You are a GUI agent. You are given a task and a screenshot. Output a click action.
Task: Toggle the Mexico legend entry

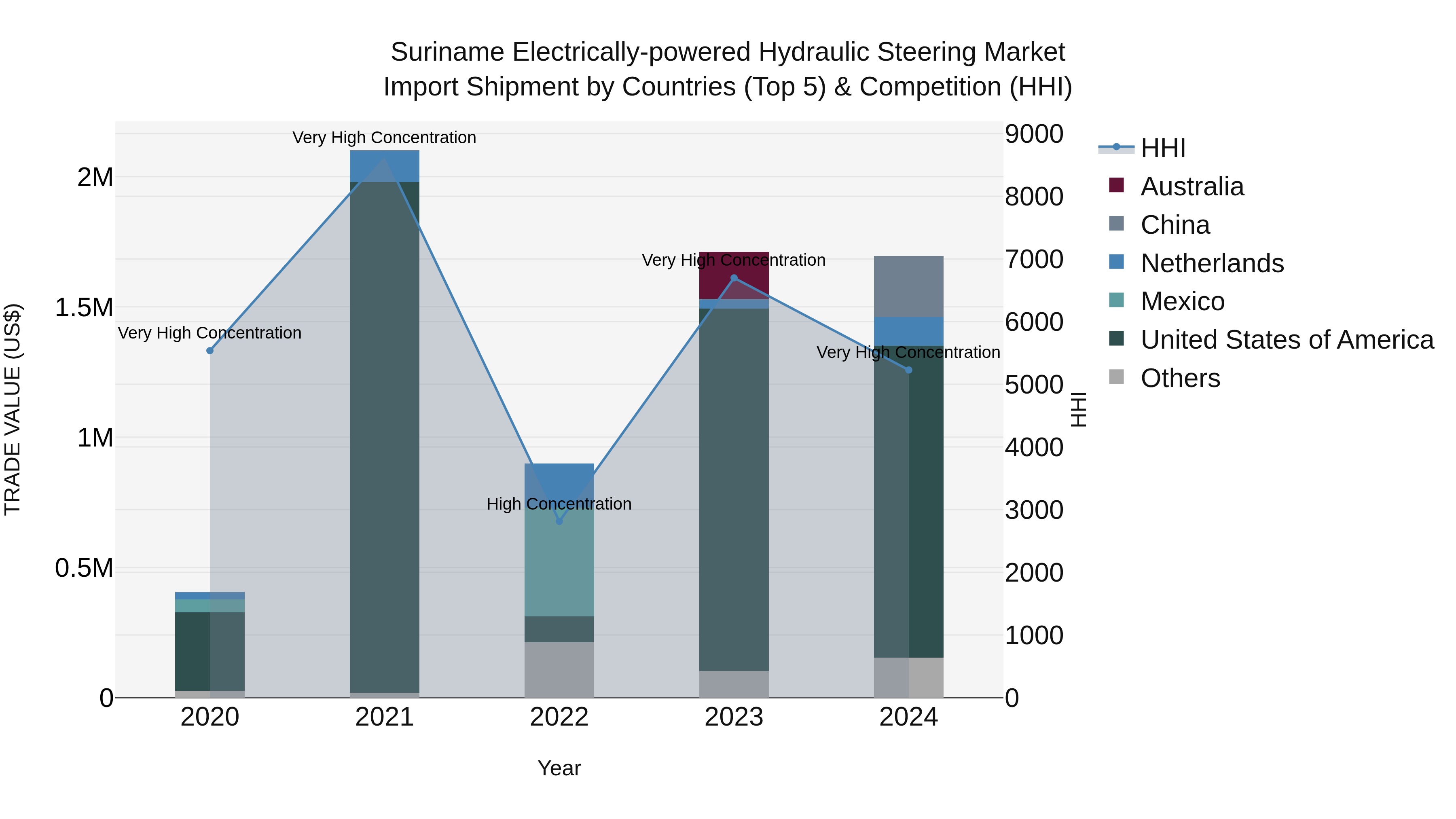pyautogui.click(x=1166, y=301)
